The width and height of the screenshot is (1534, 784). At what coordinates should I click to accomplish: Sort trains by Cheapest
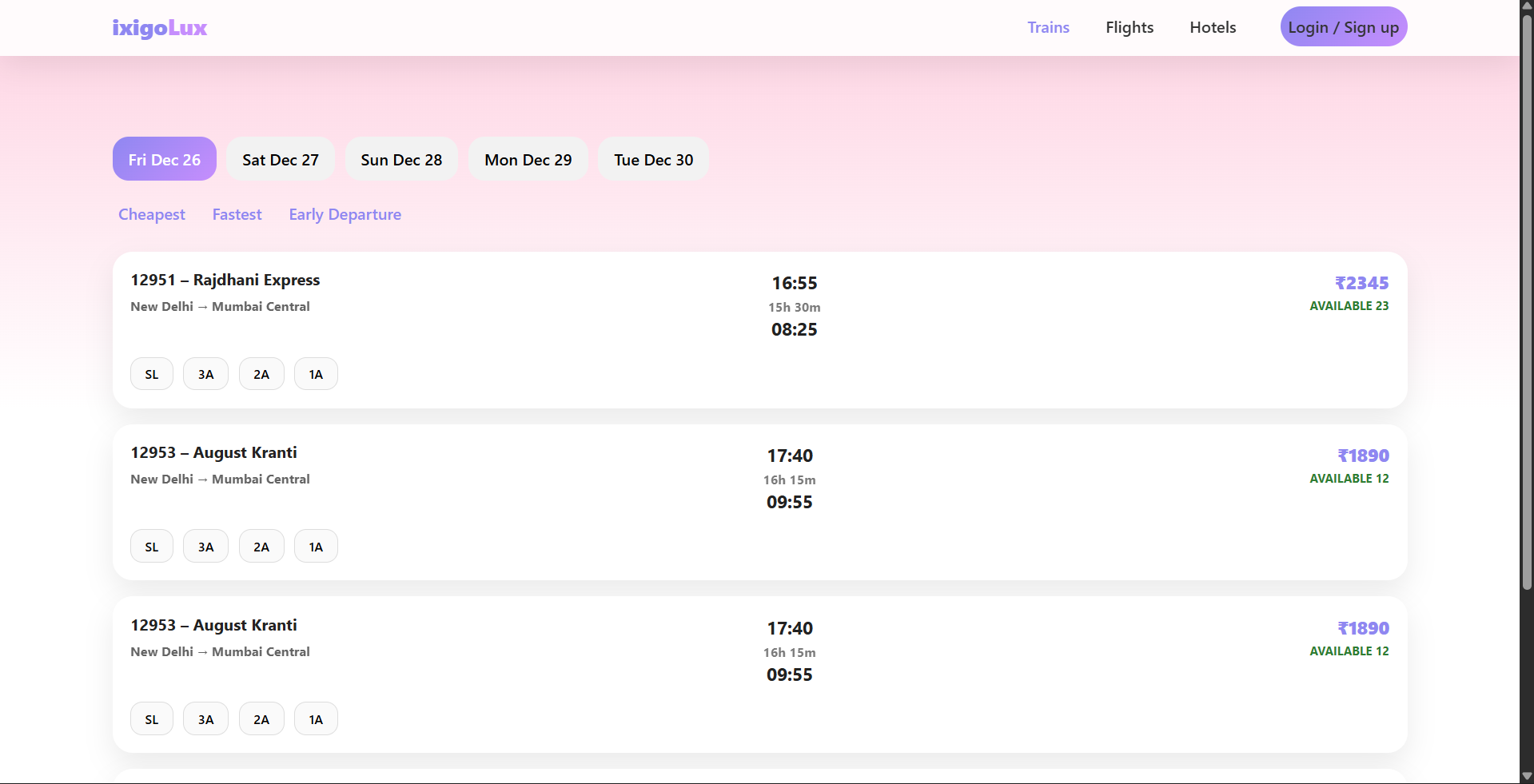(152, 214)
